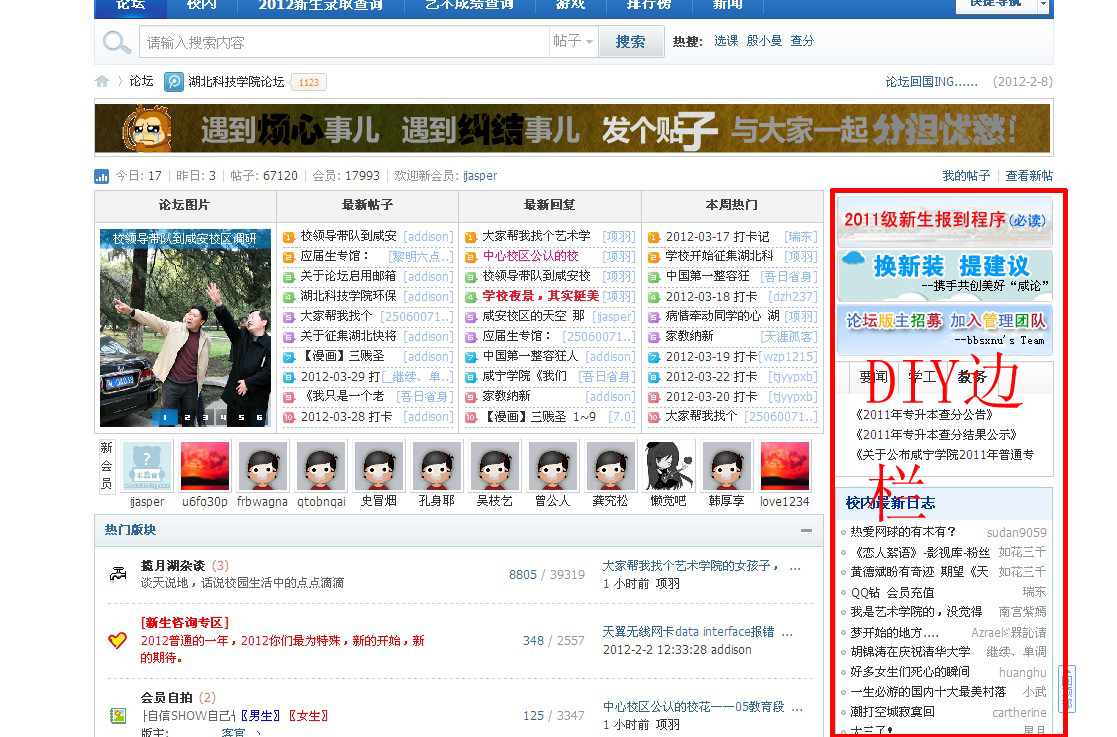Expand the 快捷导航 dropdown arrow

(x=1043, y=4)
